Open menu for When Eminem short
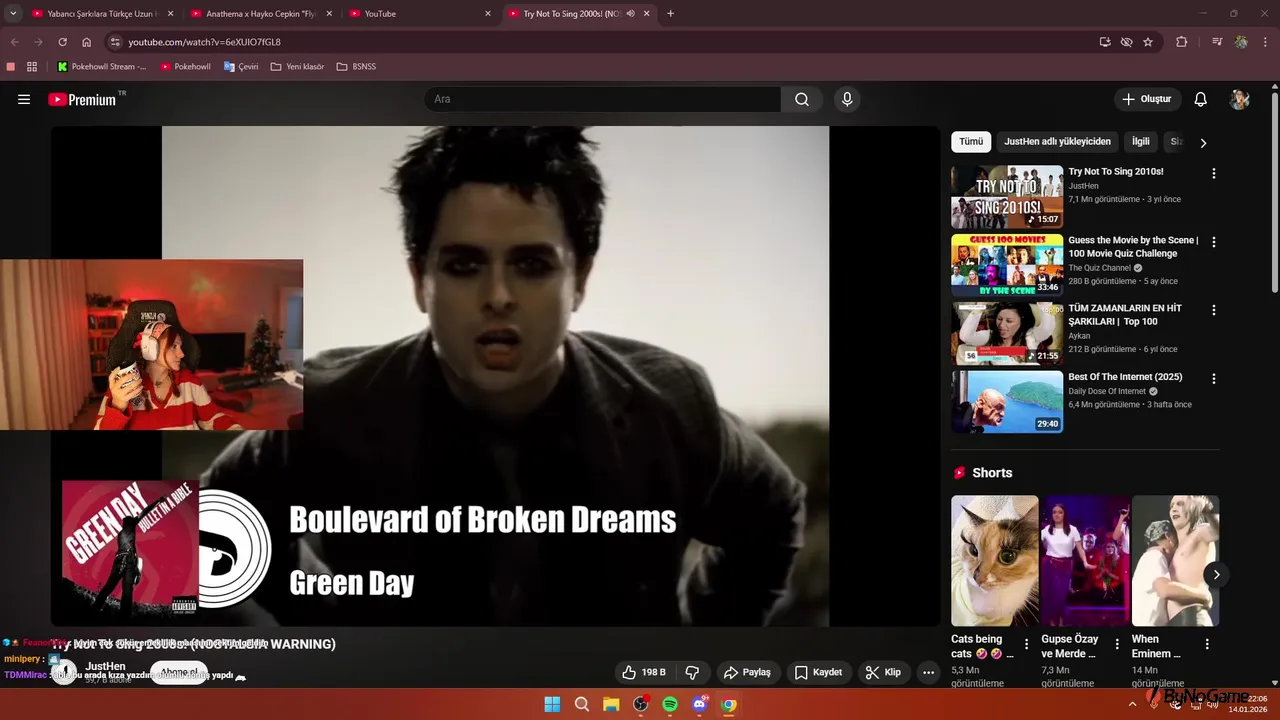Image resolution: width=1280 pixels, height=720 pixels. (x=1207, y=644)
